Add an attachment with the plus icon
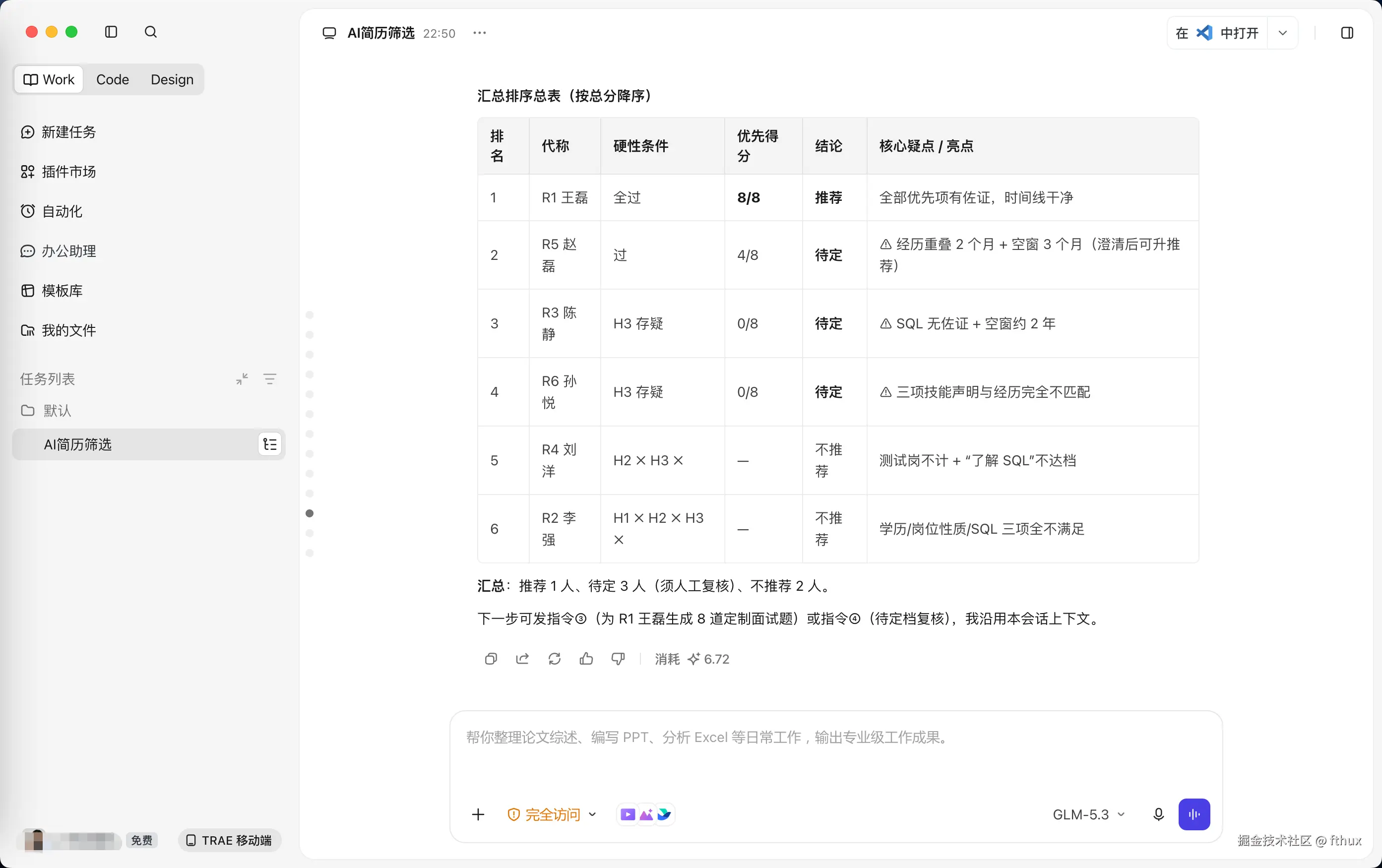Image resolution: width=1382 pixels, height=868 pixels. (478, 814)
